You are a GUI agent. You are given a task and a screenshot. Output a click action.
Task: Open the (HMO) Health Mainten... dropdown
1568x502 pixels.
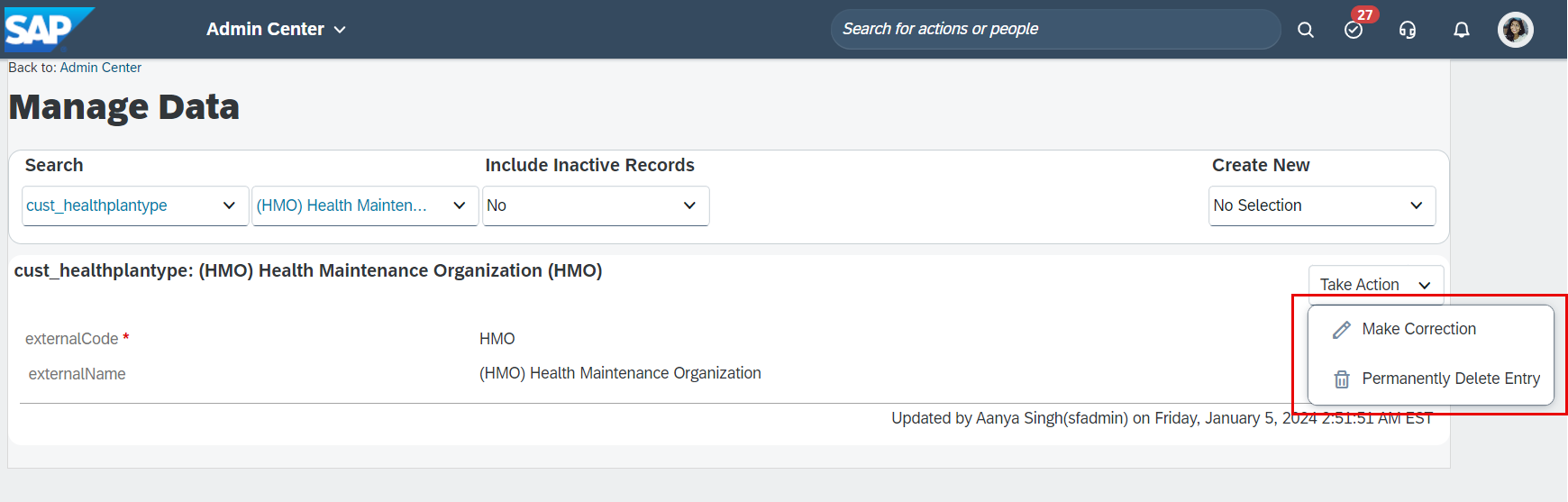click(365, 205)
